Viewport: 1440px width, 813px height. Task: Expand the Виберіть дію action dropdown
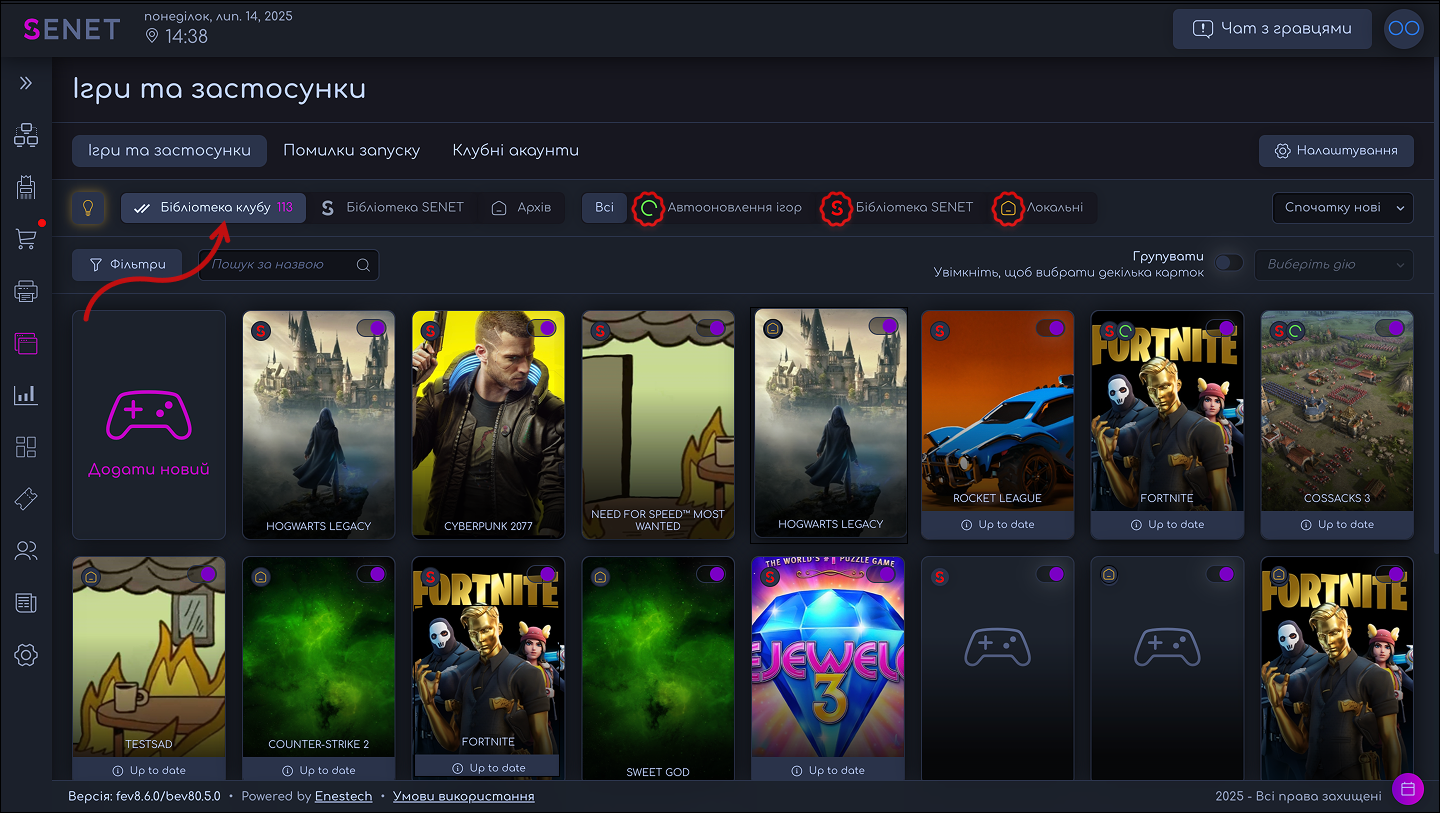(1334, 265)
